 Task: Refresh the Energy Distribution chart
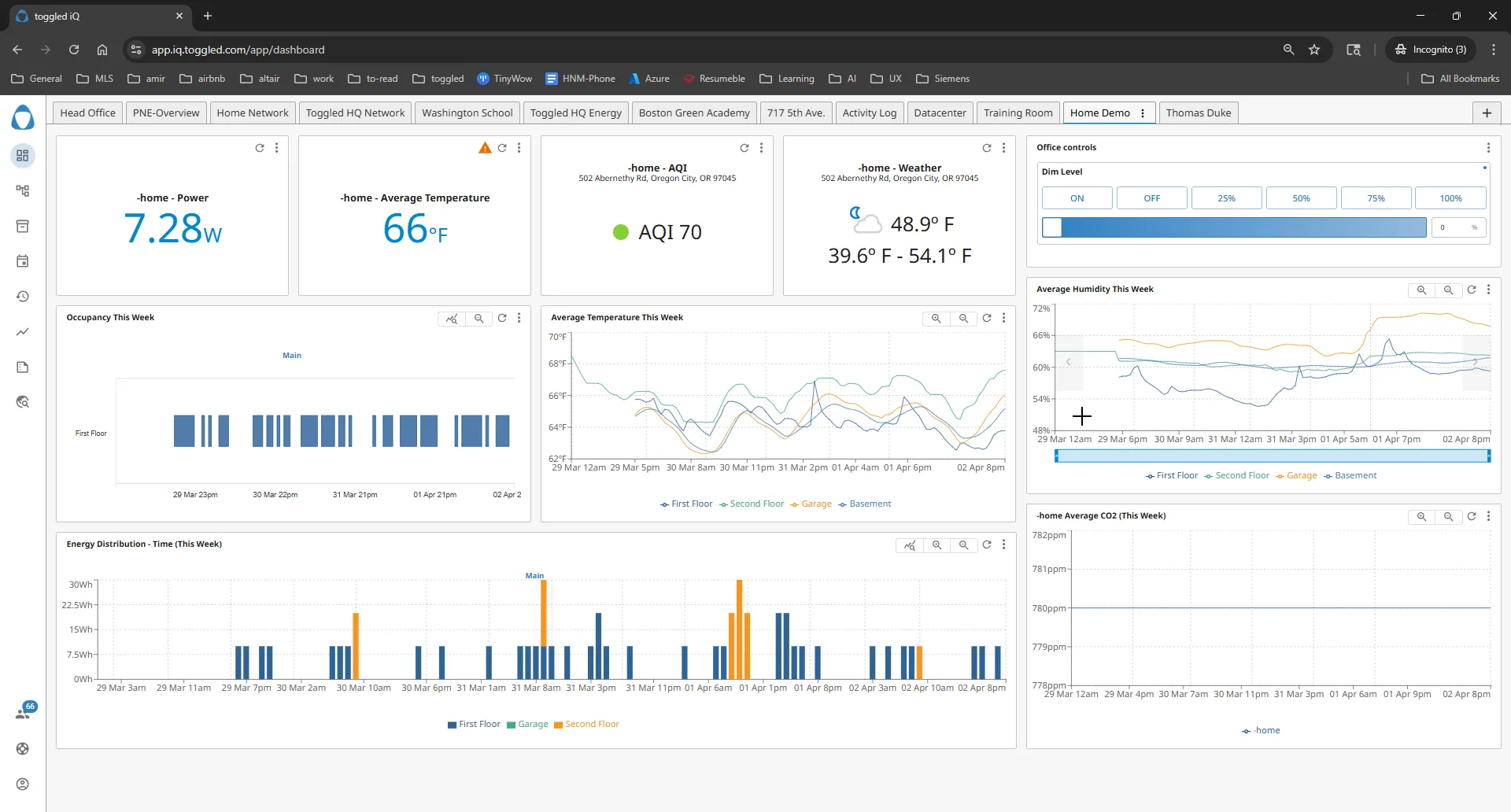[987, 545]
